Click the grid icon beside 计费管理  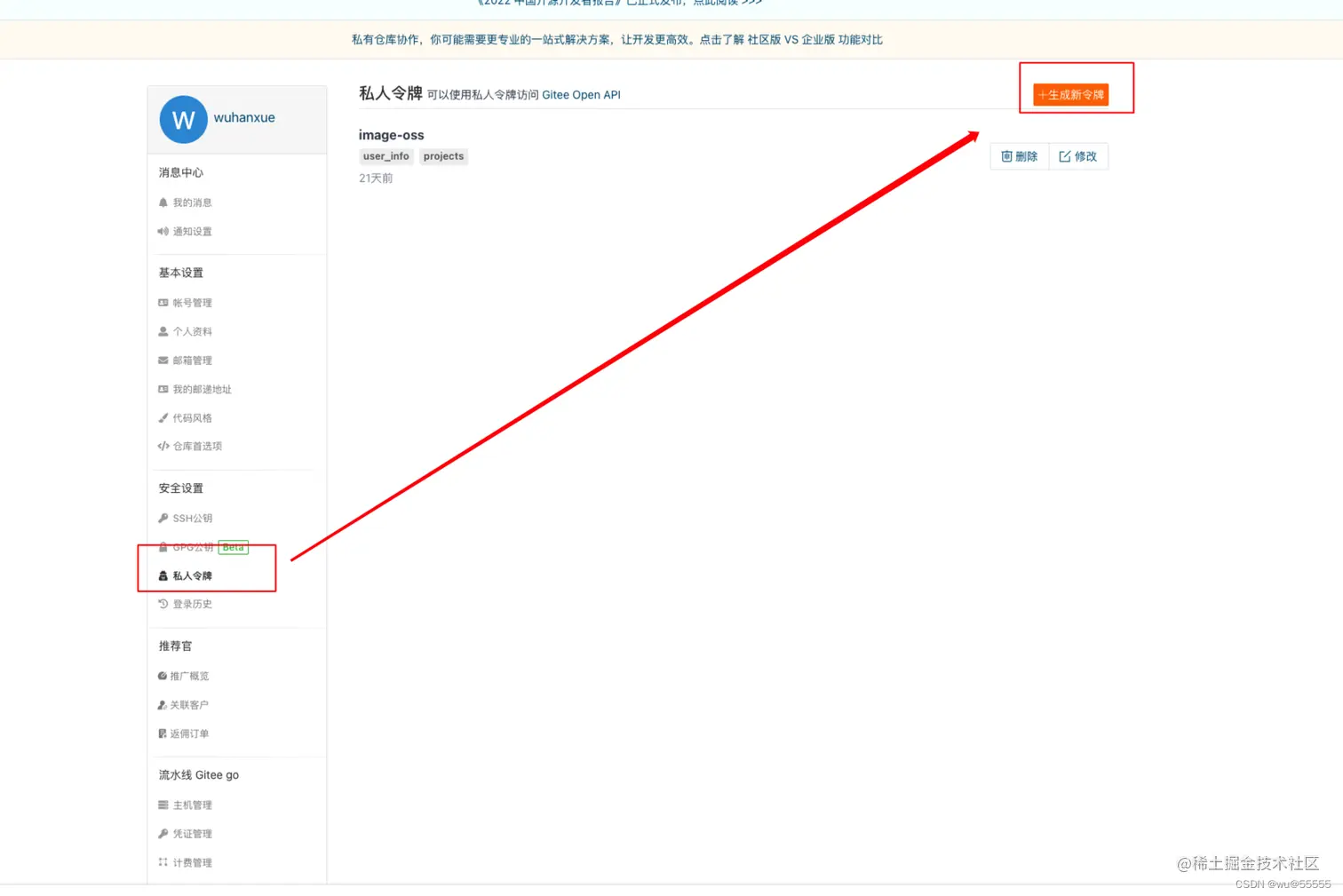pos(163,862)
